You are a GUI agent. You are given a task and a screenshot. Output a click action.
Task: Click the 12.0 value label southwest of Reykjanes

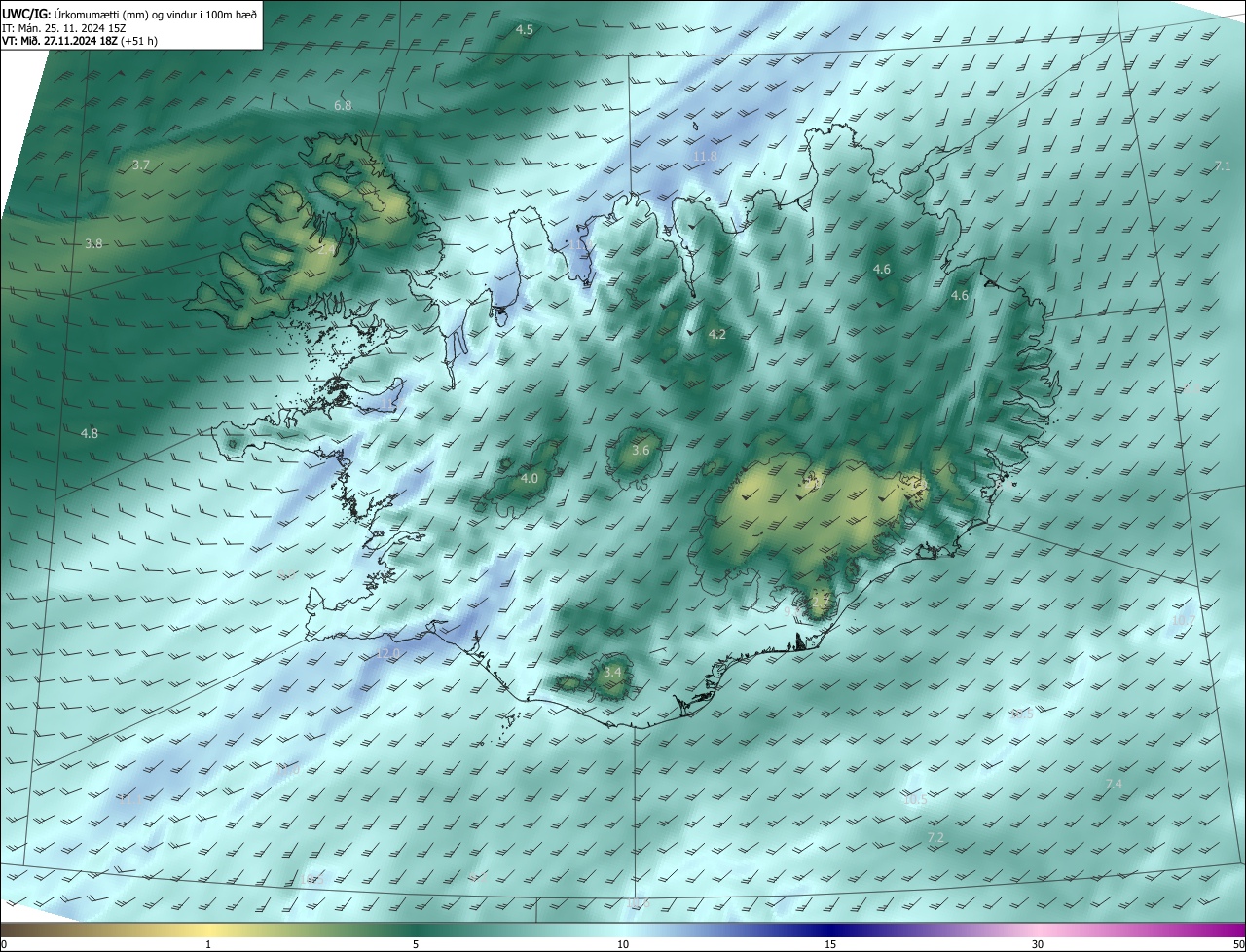coord(388,653)
